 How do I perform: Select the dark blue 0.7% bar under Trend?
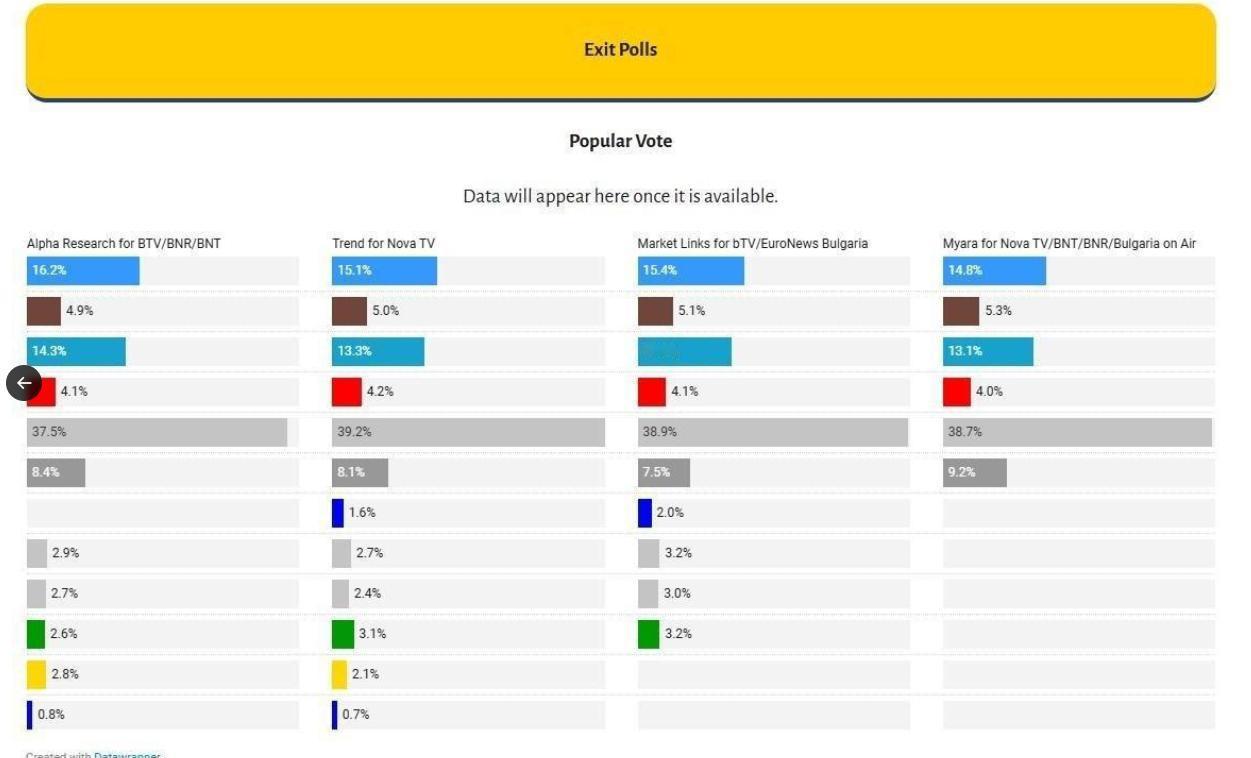(336, 714)
